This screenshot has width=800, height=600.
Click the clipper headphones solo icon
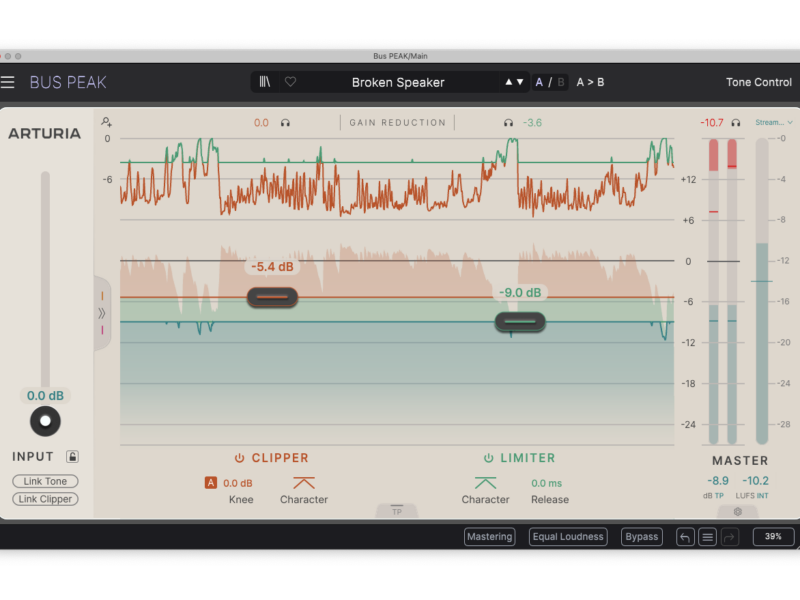click(x=286, y=123)
